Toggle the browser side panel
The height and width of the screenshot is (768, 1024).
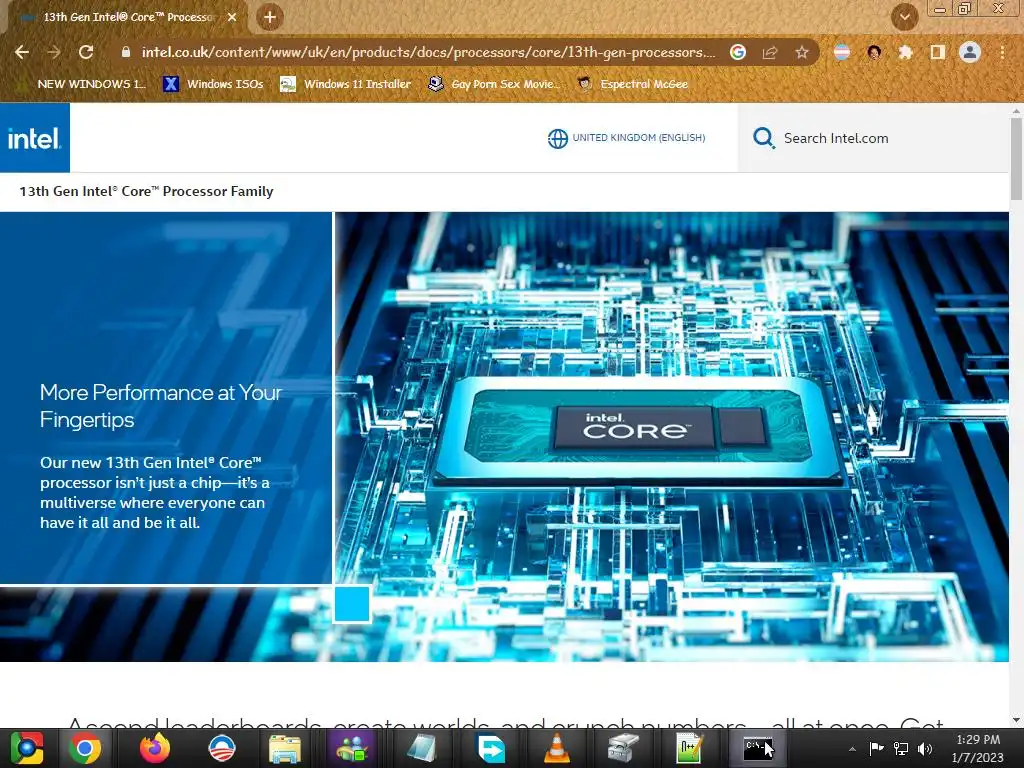pyautogui.click(x=938, y=52)
